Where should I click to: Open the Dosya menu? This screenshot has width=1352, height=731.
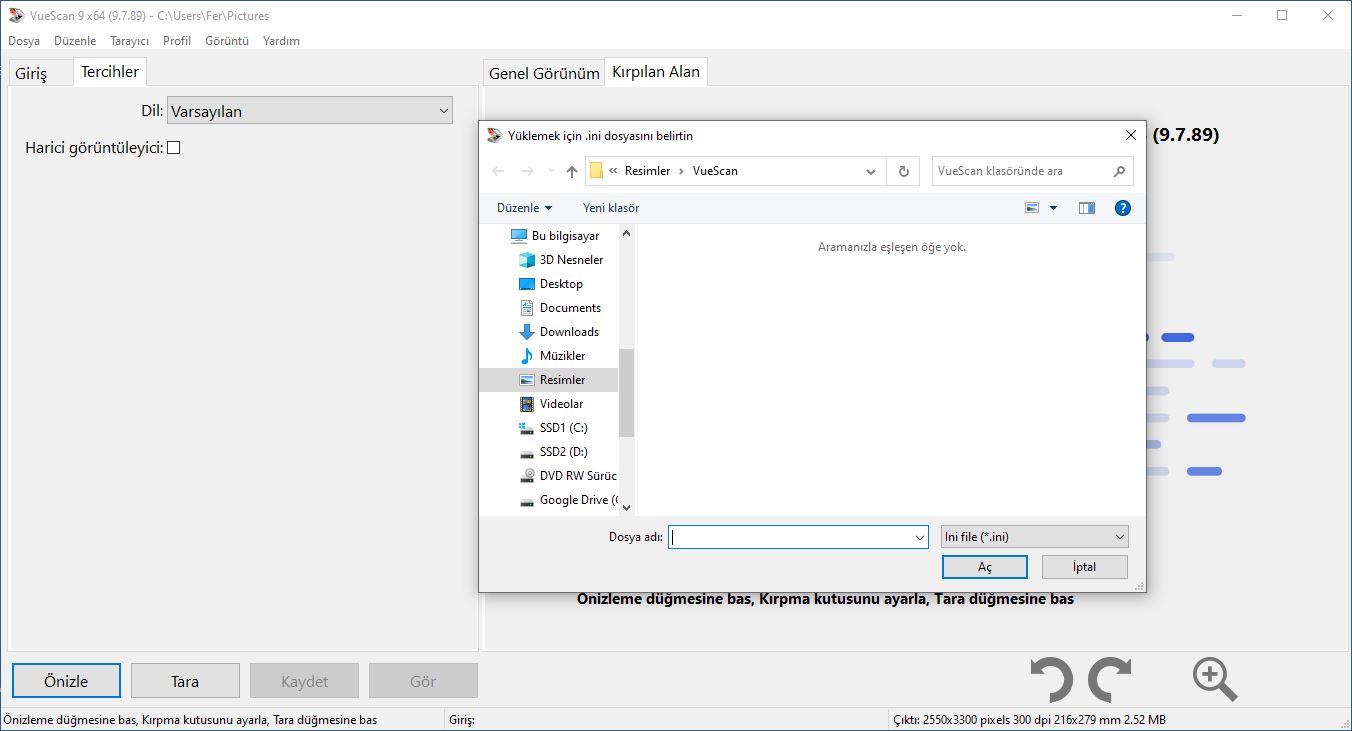pyautogui.click(x=24, y=41)
